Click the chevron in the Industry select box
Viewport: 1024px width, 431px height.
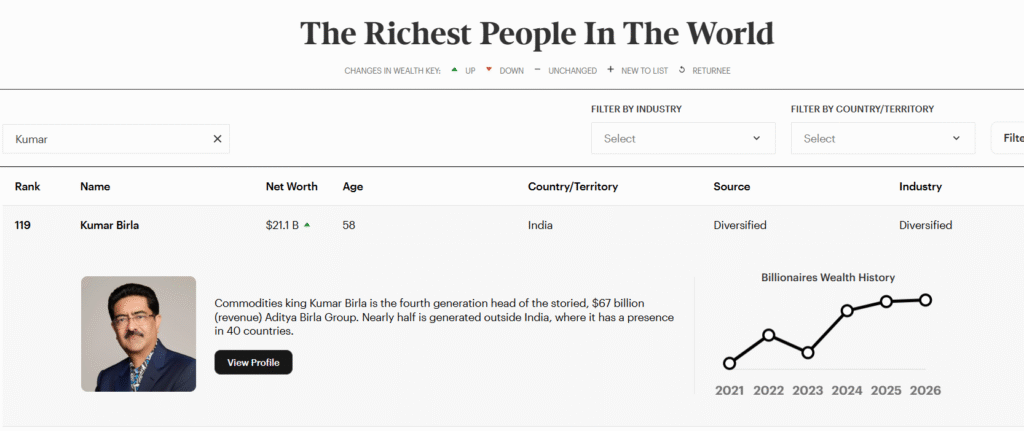[757, 138]
